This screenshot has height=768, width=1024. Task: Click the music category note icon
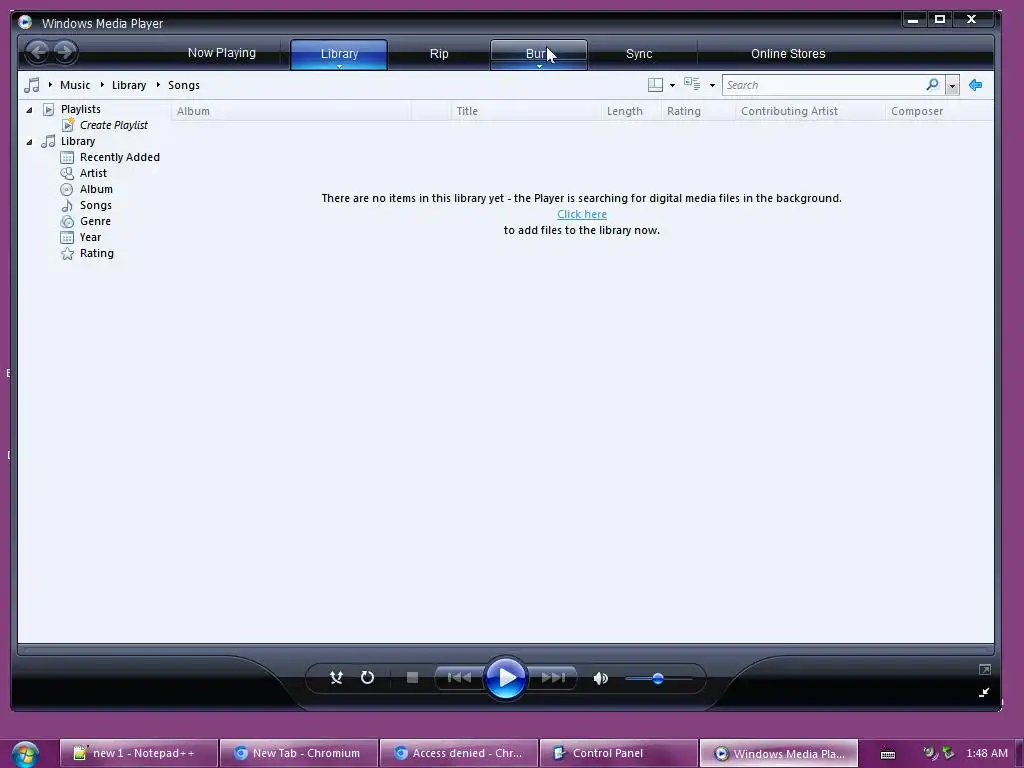tap(31, 85)
